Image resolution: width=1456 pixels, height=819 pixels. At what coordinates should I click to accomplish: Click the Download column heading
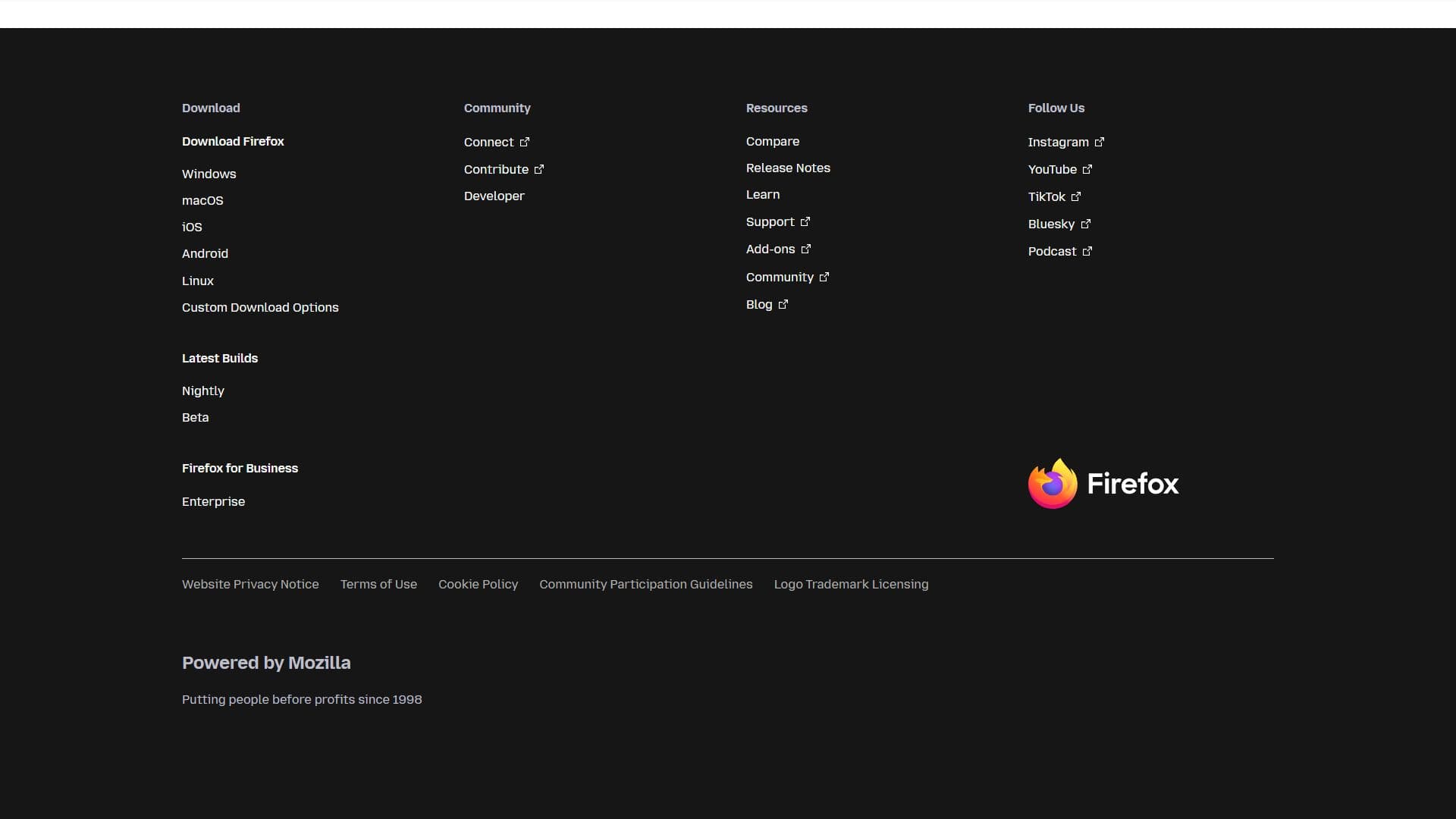(x=211, y=108)
